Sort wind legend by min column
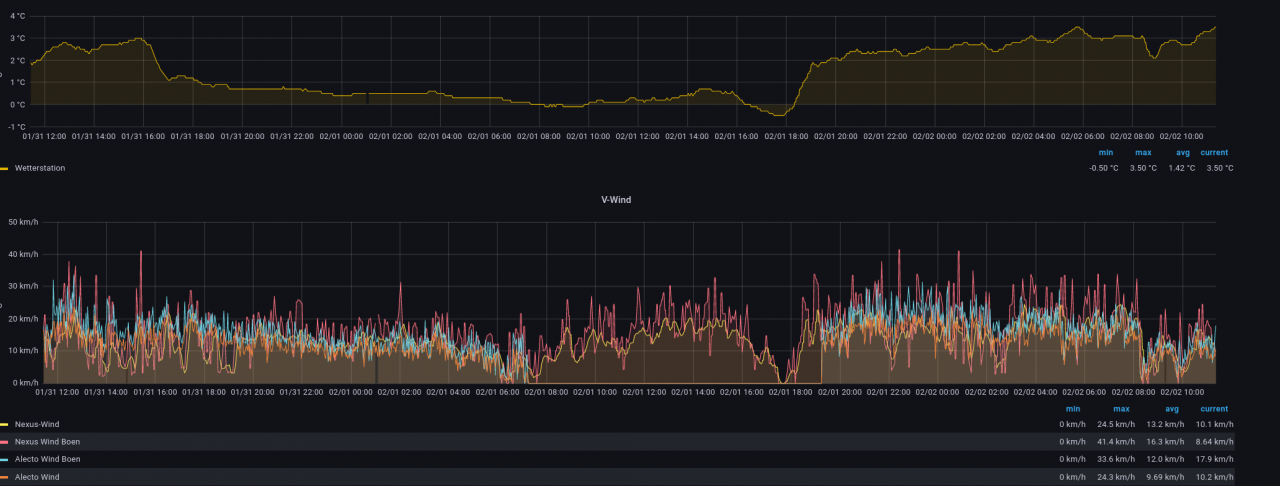This screenshot has height=486, width=1280. pos(1073,408)
